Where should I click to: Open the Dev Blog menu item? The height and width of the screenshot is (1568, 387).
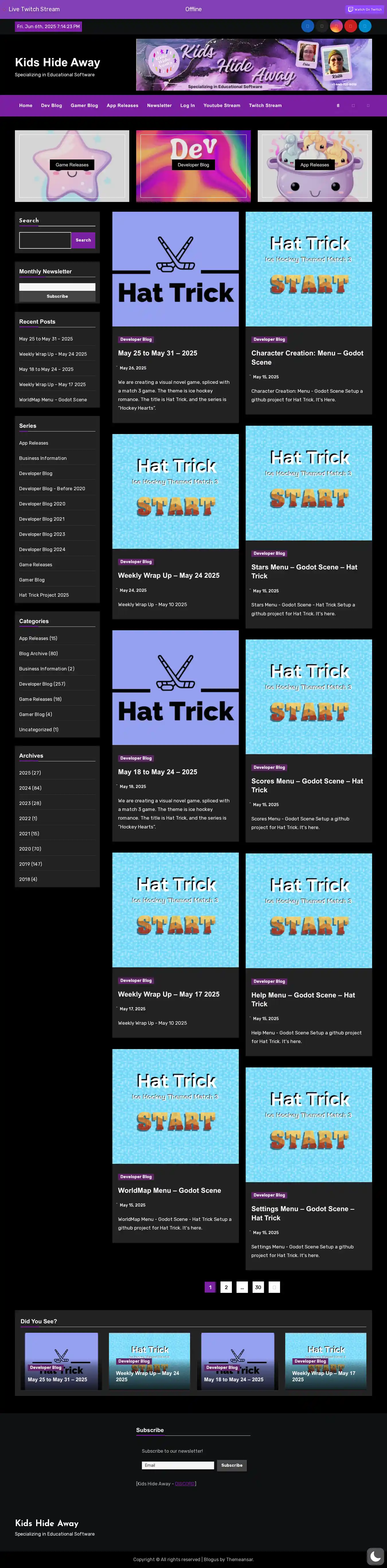(51, 106)
